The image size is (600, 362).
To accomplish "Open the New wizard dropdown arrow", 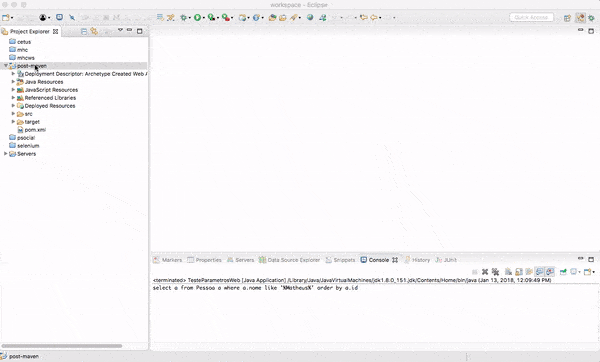I will pyautogui.click(x=12, y=18).
